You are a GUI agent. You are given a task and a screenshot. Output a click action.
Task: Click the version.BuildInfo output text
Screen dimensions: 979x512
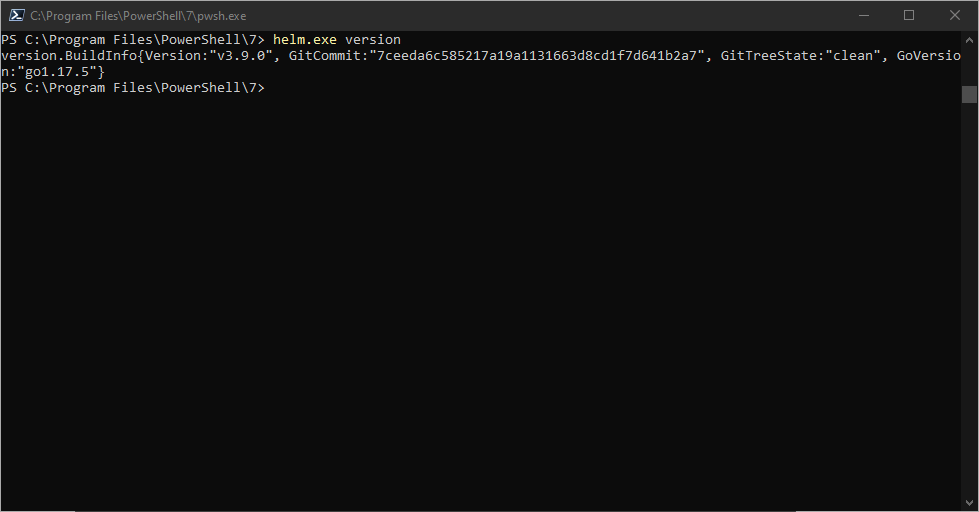click(x=69, y=56)
